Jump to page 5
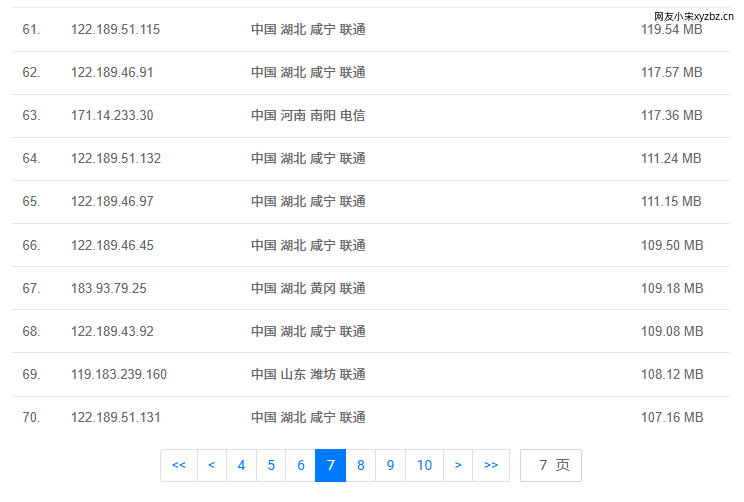The height and width of the screenshot is (502, 744). (x=271, y=465)
